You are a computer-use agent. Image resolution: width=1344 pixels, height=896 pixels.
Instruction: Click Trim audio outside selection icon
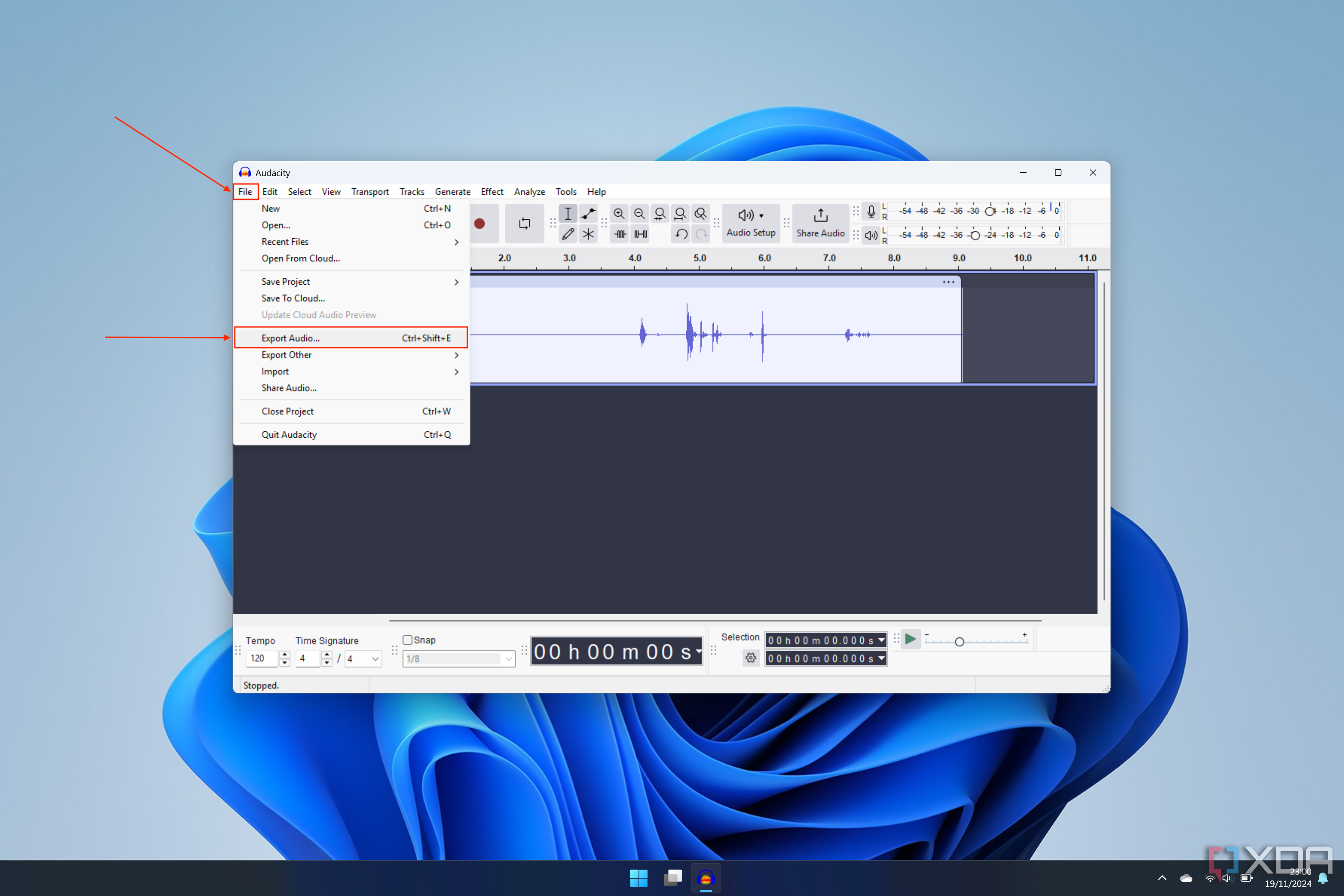click(620, 234)
